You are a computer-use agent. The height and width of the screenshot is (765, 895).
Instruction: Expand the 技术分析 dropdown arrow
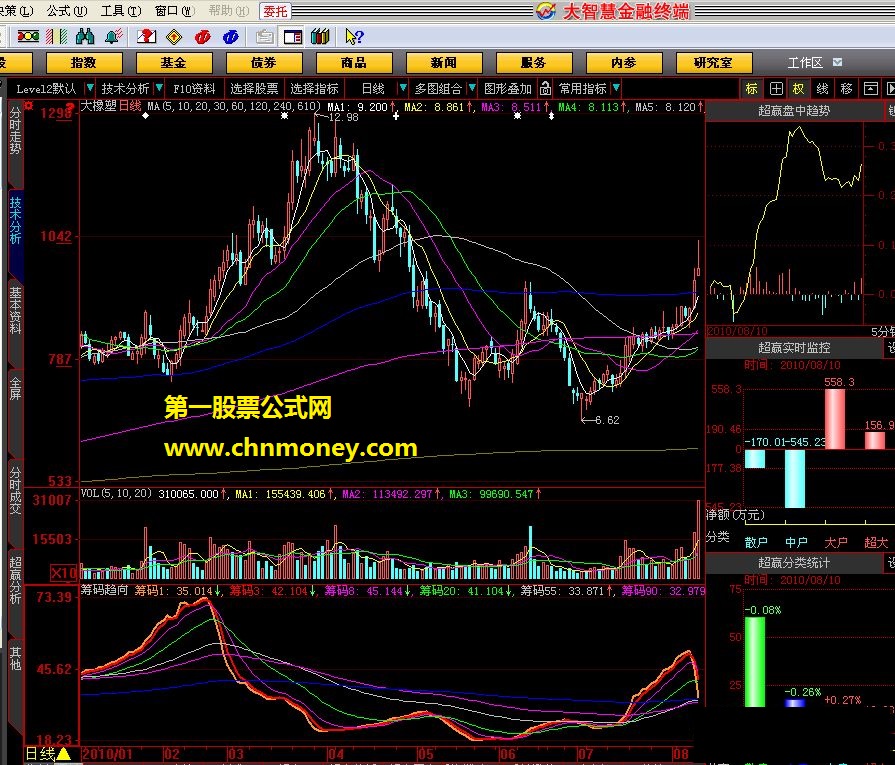[x=159, y=88]
